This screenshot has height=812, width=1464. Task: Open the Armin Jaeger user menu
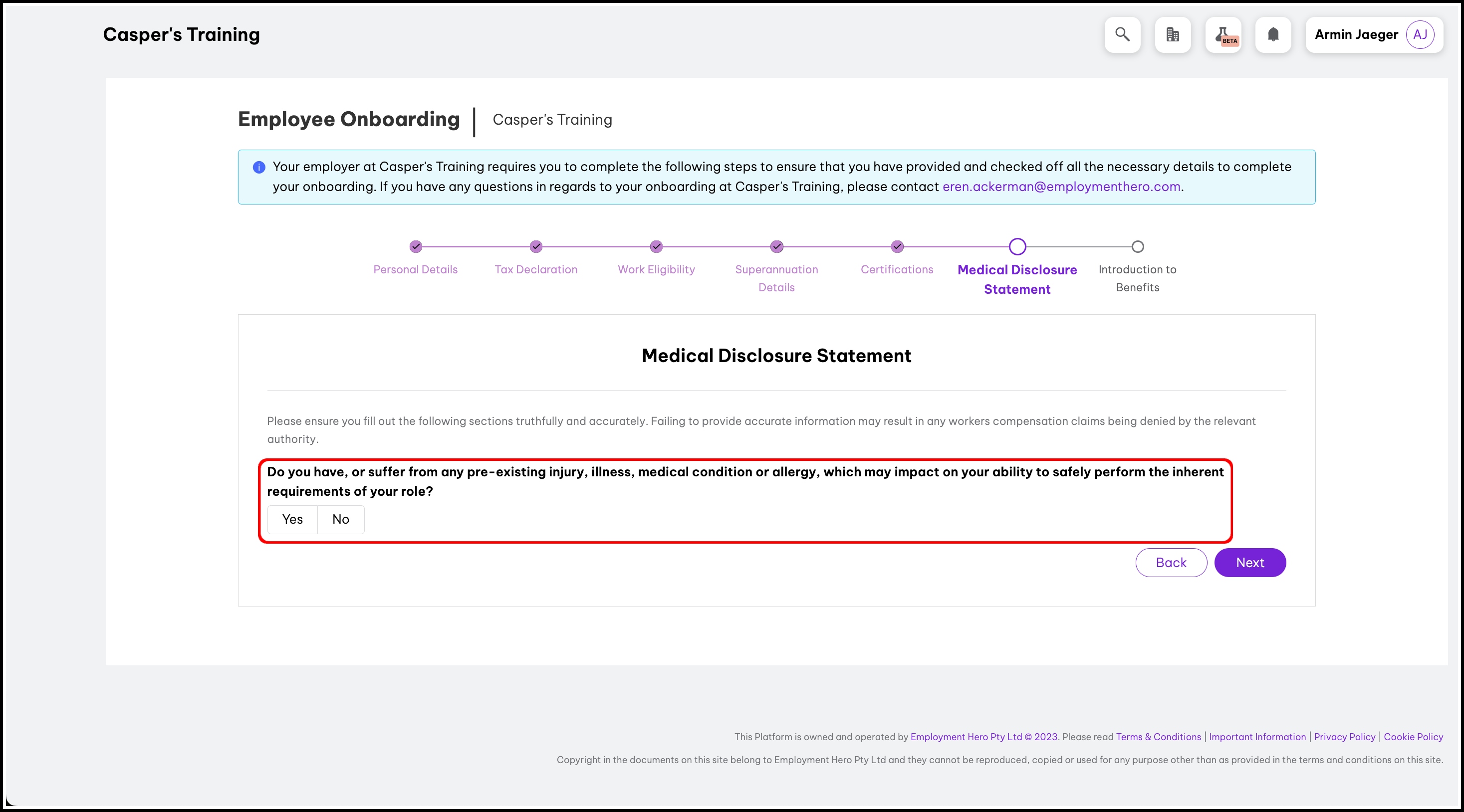1356,34
